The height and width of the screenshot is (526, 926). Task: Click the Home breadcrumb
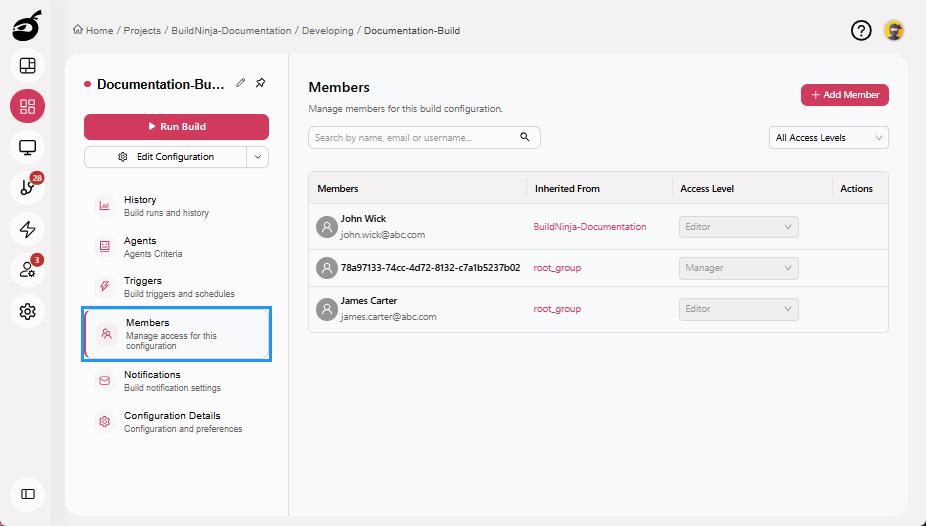coord(93,30)
